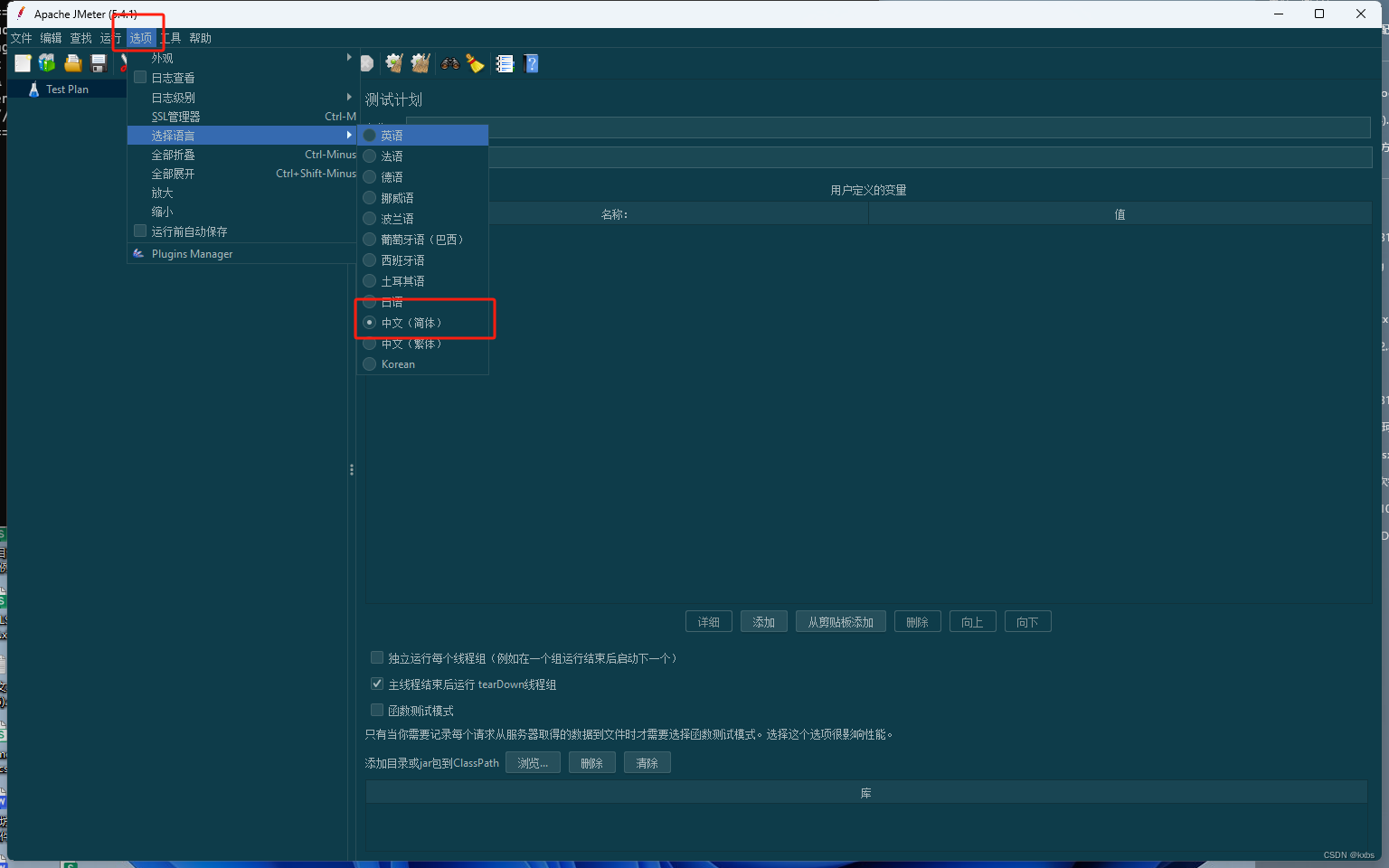Select 法语 language option

(x=423, y=156)
